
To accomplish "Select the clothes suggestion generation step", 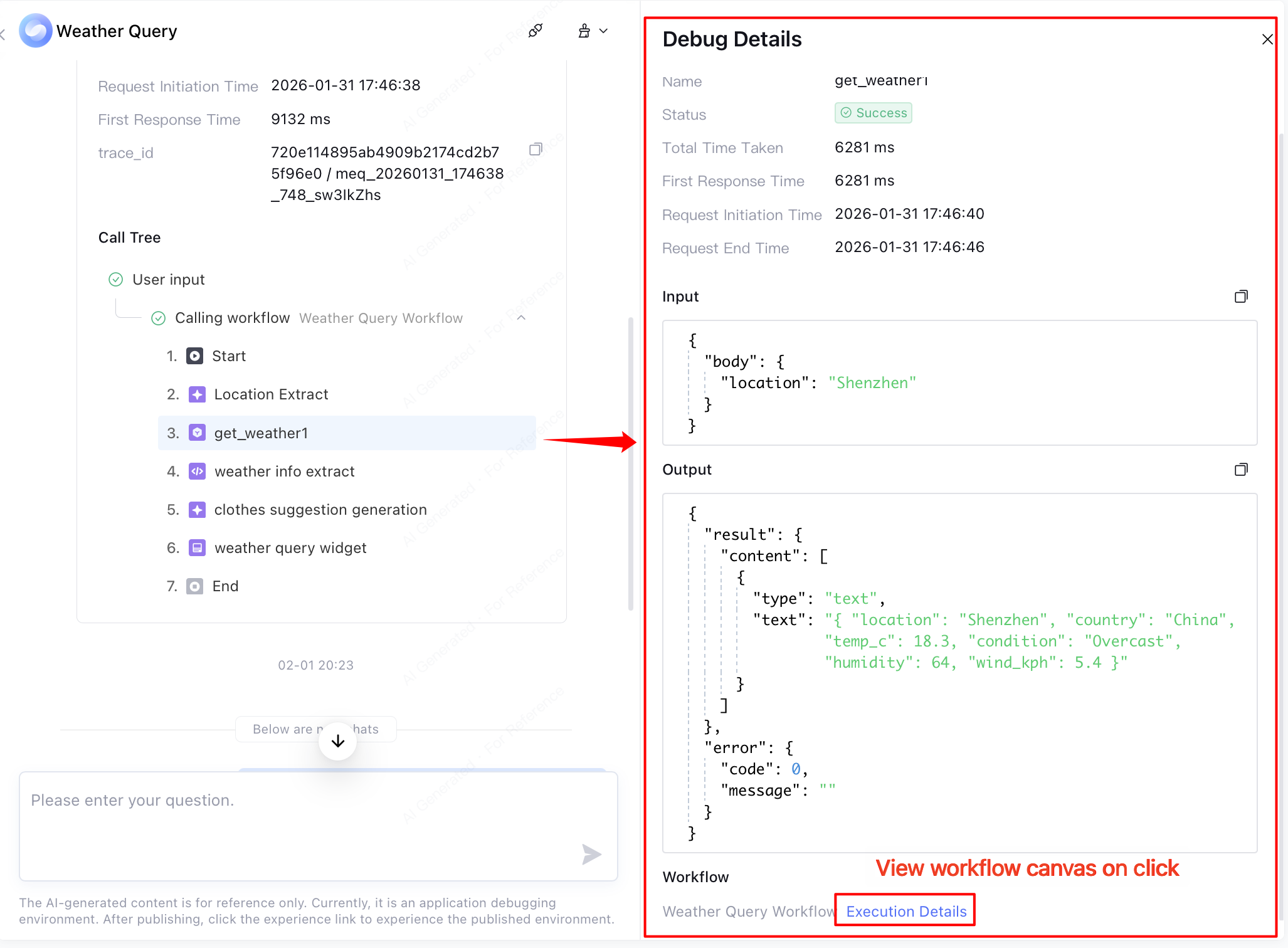I will pos(320,509).
